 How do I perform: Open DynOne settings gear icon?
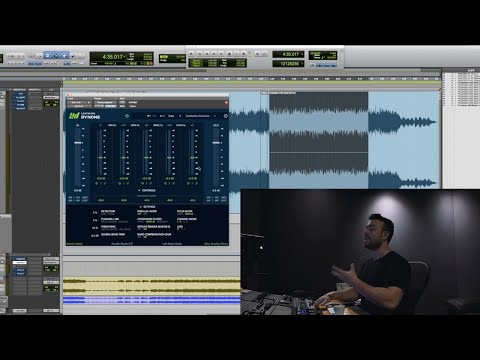click(x=226, y=116)
